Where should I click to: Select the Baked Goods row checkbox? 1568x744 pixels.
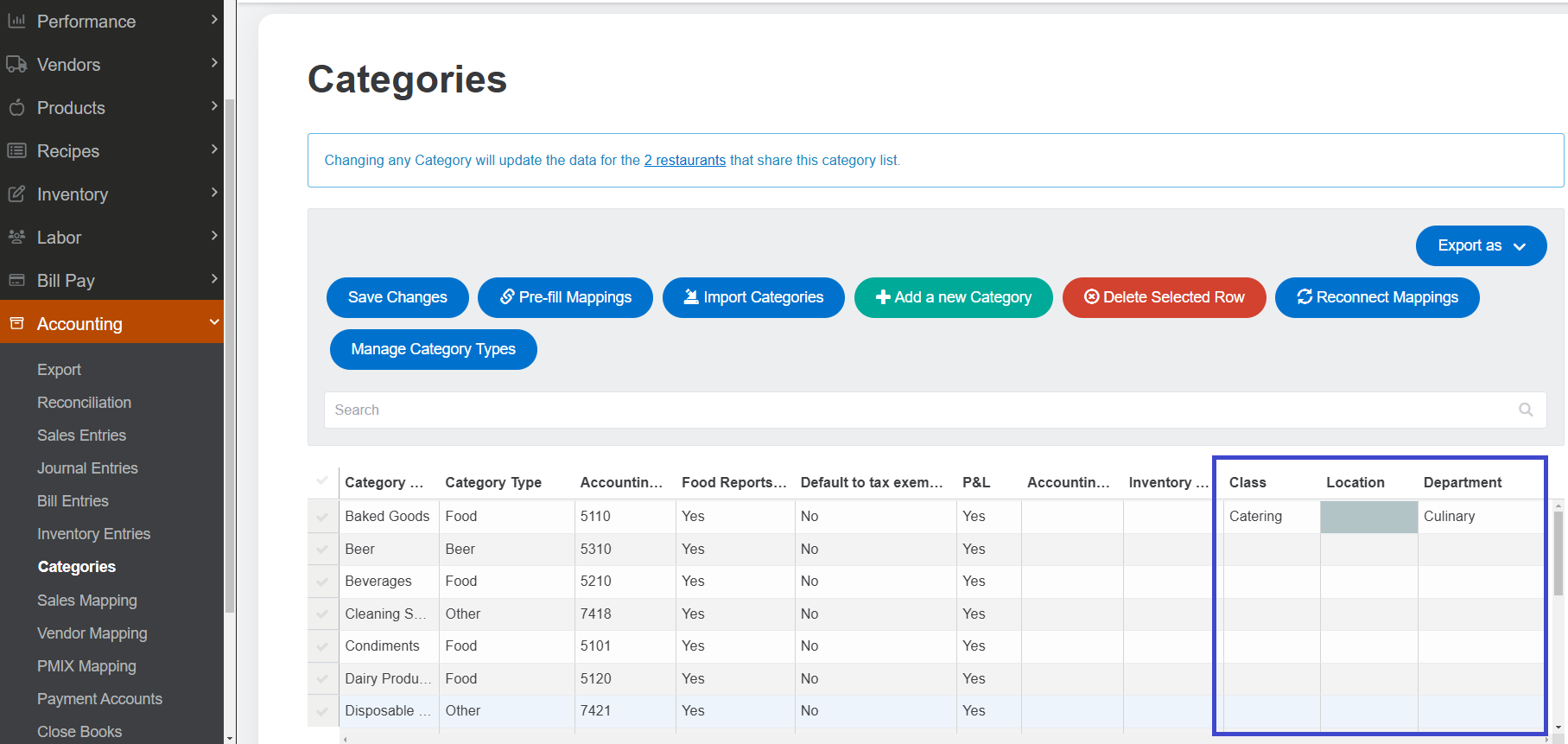tap(322, 517)
